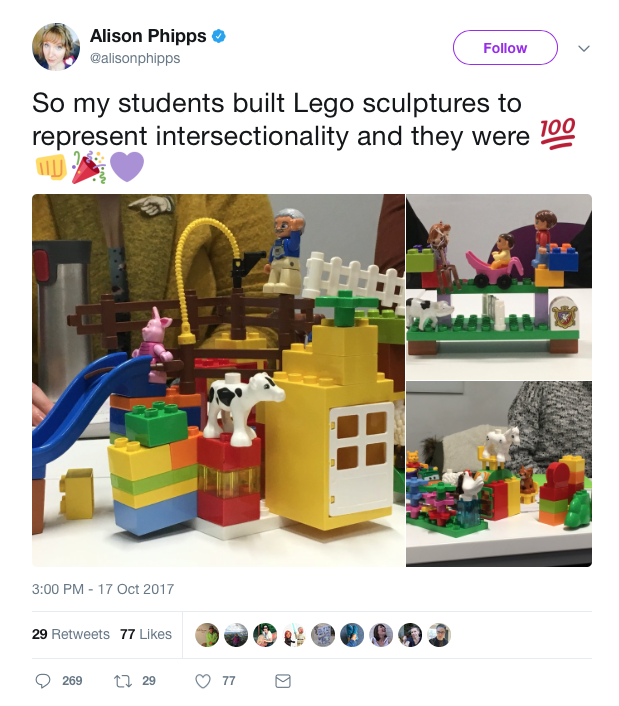
Task: Click the blue-haired liker avatar
Action: pos(352,635)
